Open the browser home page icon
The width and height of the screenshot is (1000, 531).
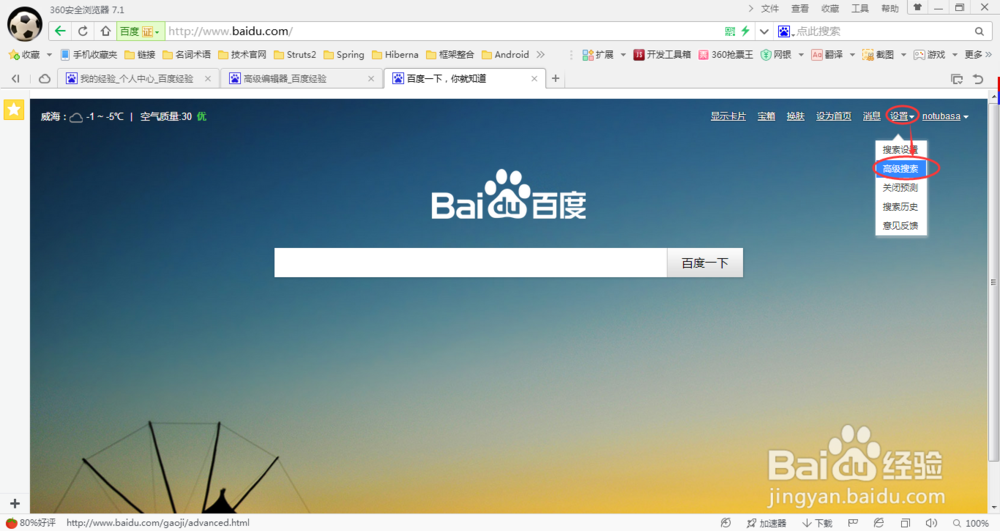105,31
